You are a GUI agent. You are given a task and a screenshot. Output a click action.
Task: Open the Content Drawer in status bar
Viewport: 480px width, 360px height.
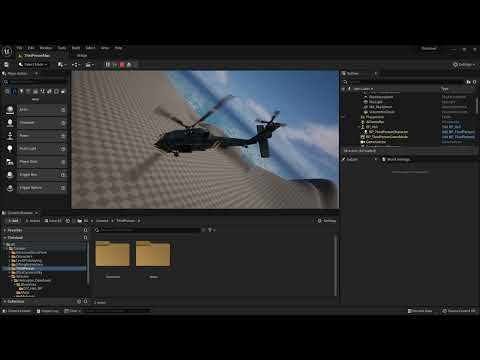[x=17, y=311]
